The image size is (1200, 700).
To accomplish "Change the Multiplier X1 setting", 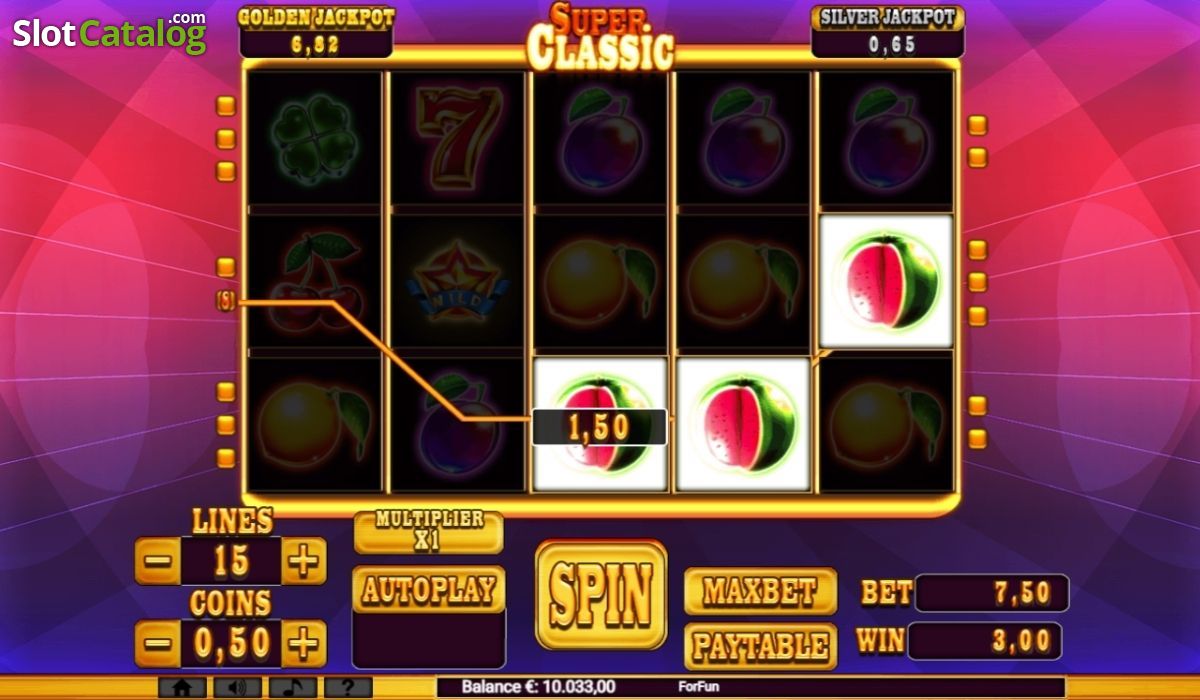I will (x=429, y=532).
